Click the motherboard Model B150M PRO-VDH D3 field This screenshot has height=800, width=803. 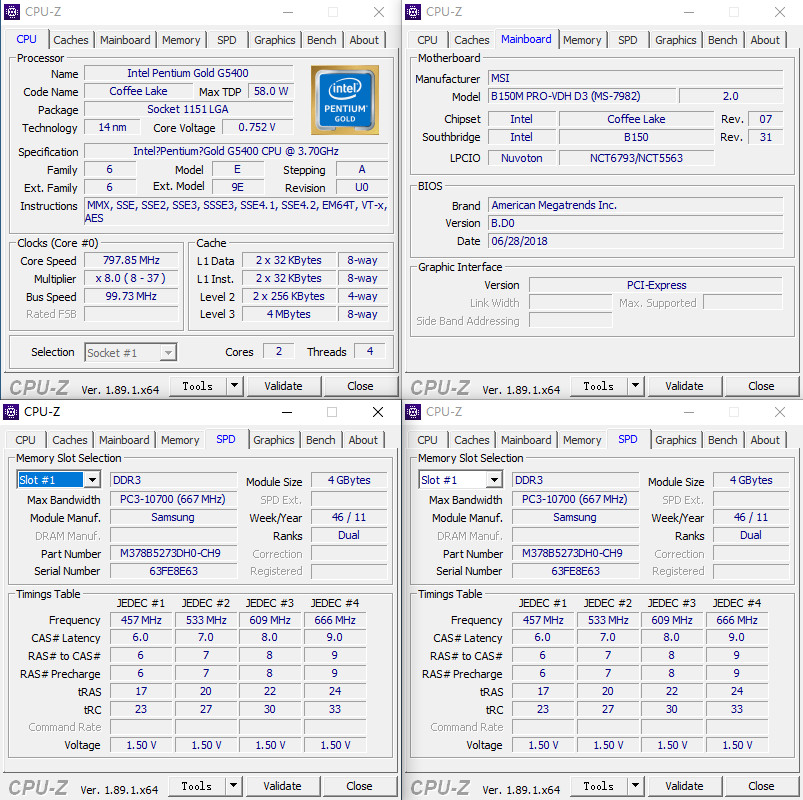pos(582,96)
